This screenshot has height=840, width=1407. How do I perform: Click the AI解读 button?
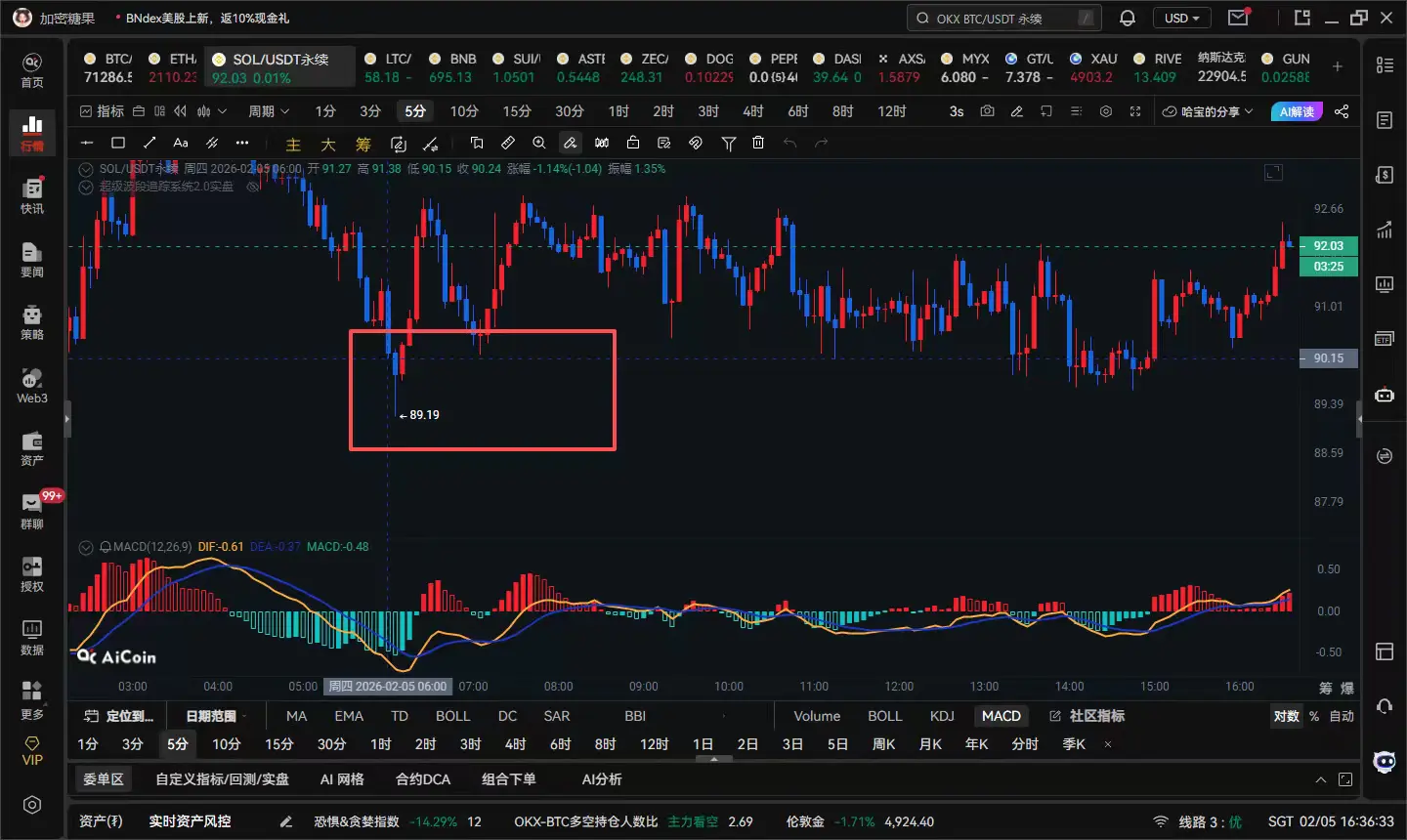pyautogui.click(x=1296, y=111)
